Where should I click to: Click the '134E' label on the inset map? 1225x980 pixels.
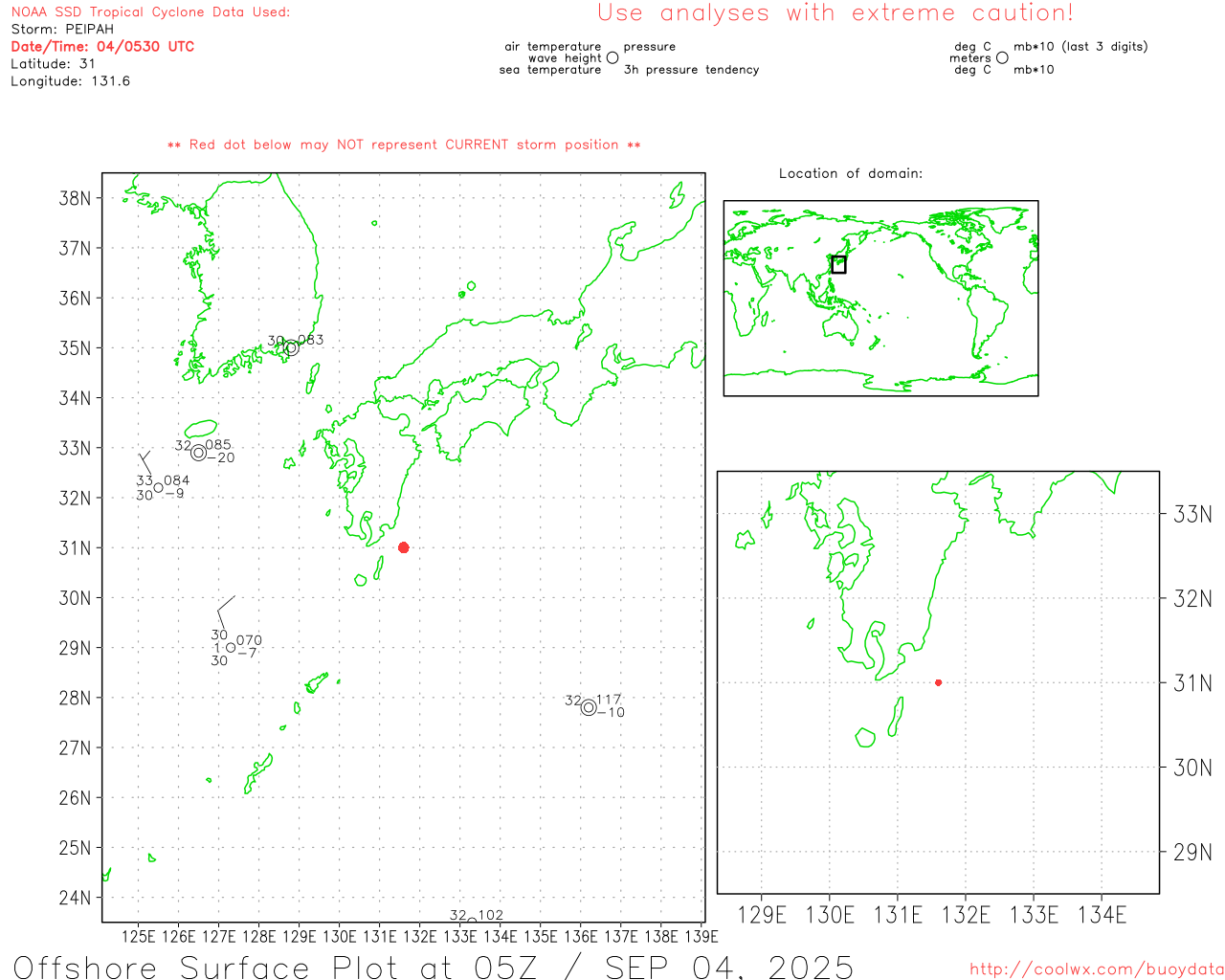(x=1102, y=916)
